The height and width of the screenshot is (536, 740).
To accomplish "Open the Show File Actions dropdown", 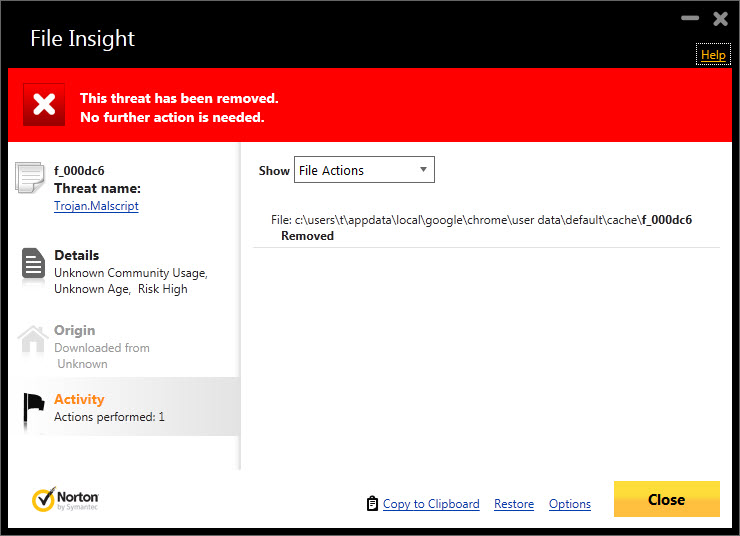I will click(364, 170).
